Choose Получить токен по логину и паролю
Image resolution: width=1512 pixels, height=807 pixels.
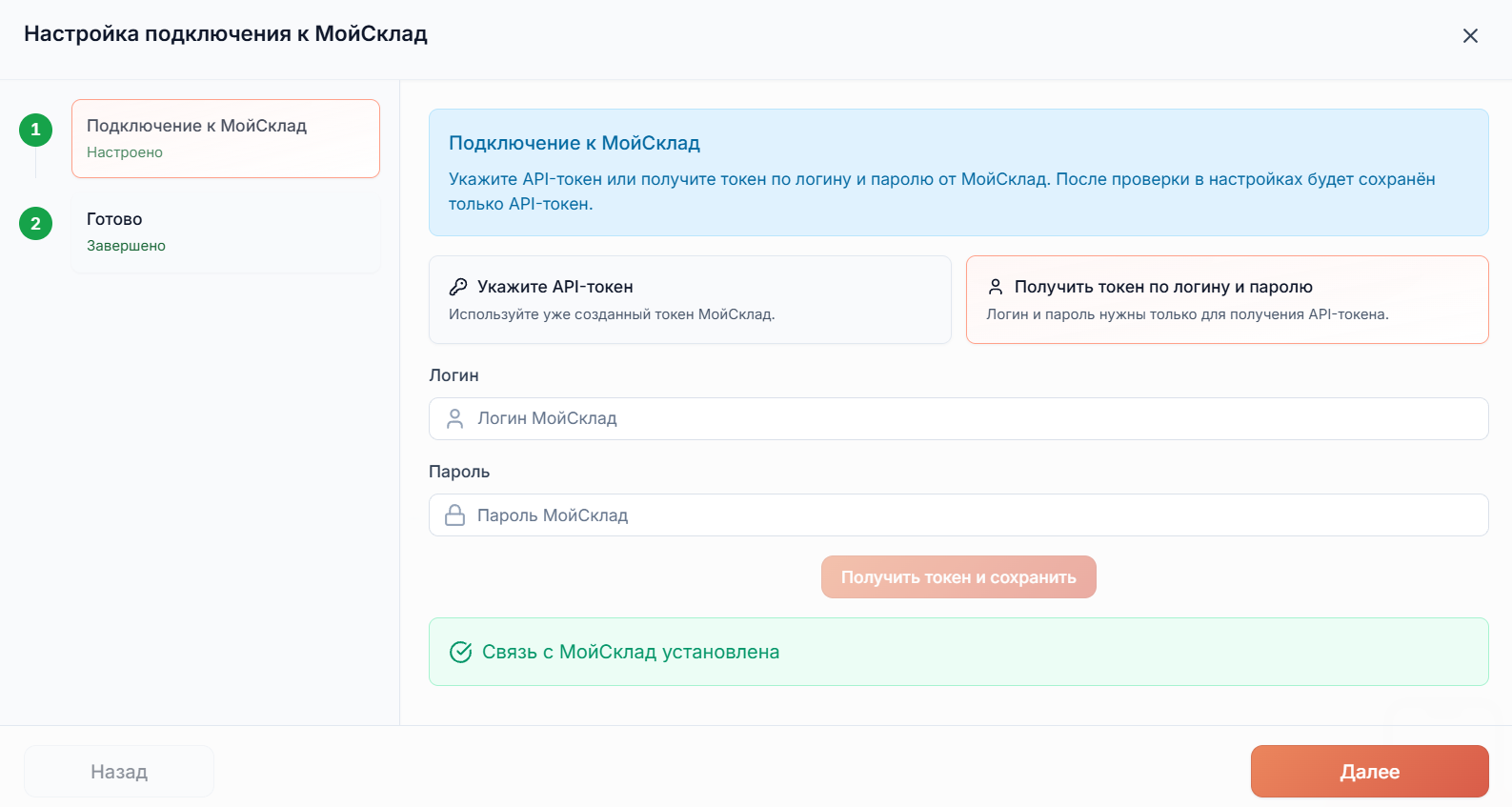(1227, 299)
